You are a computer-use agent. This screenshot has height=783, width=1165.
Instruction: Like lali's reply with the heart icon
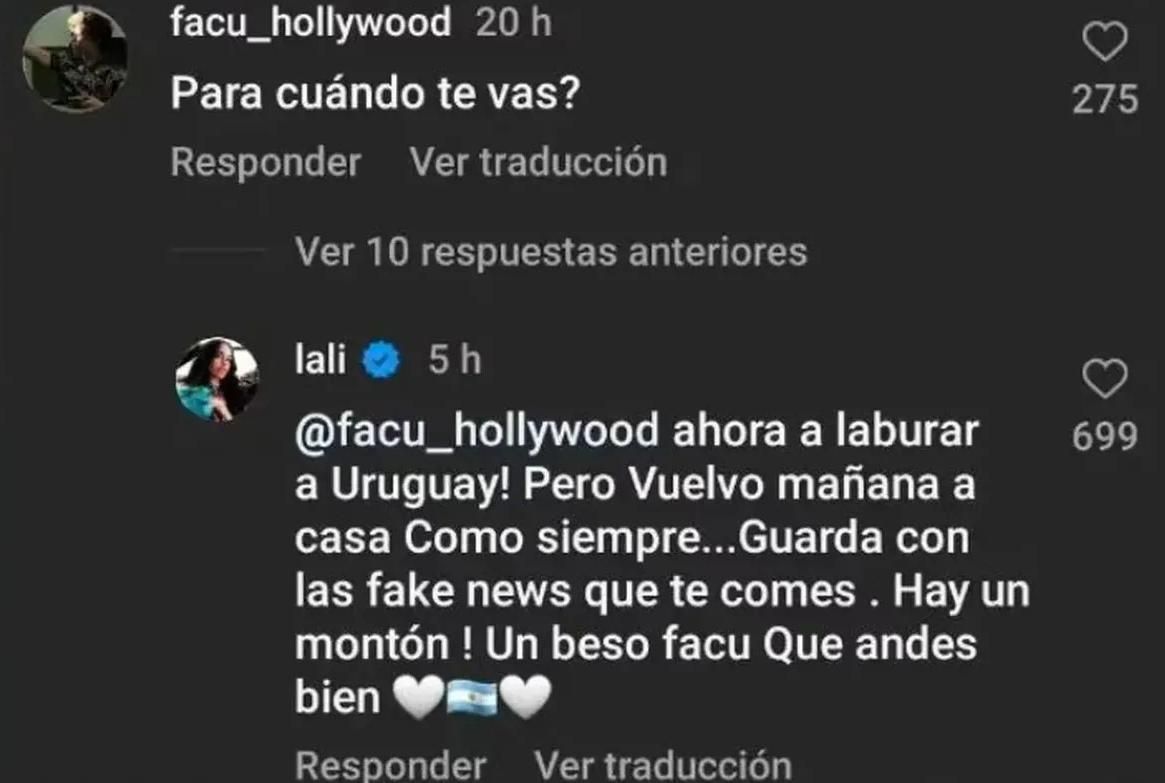1105,378
